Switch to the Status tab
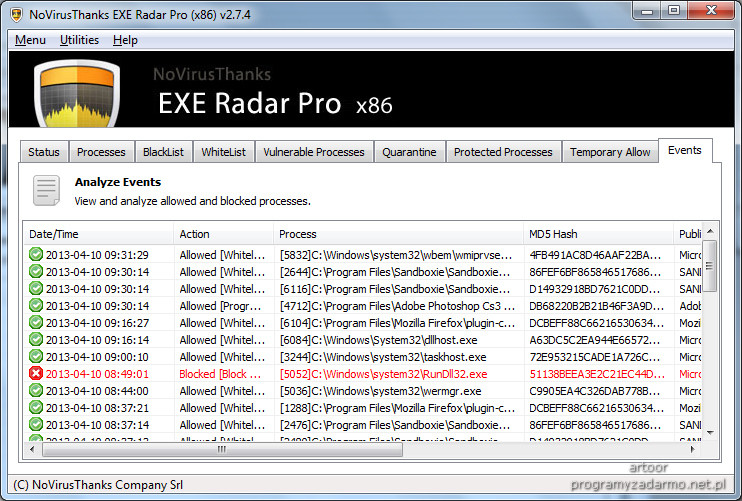The height and width of the screenshot is (501, 742). [x=44, y=152]
